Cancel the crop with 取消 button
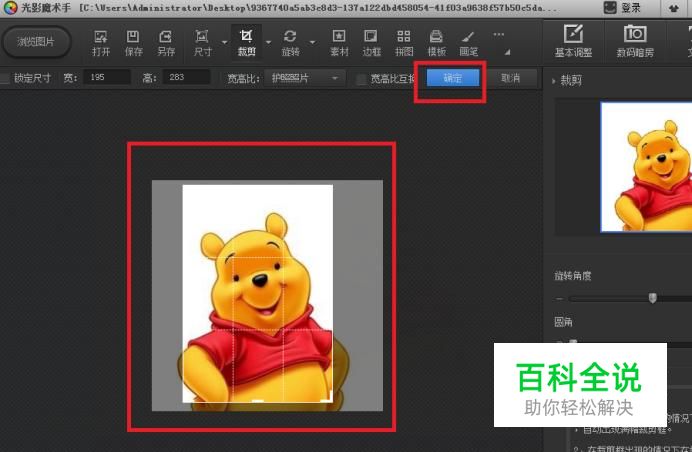Viewport: 692px width, 452px height. (x=511, y=78)
